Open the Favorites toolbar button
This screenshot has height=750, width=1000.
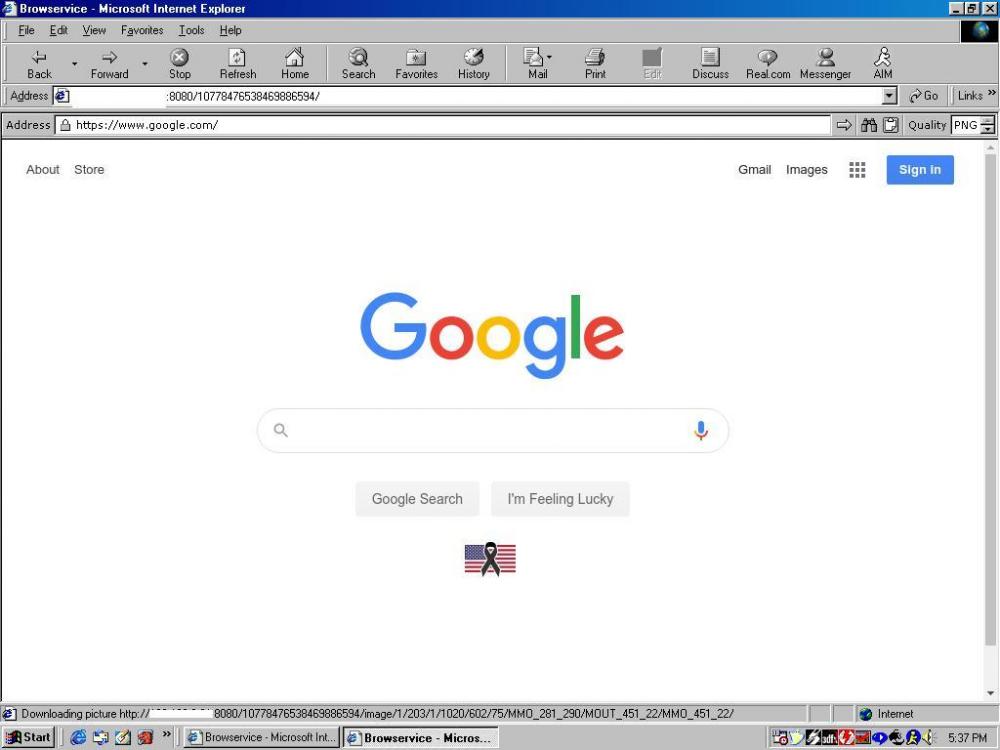416,64
